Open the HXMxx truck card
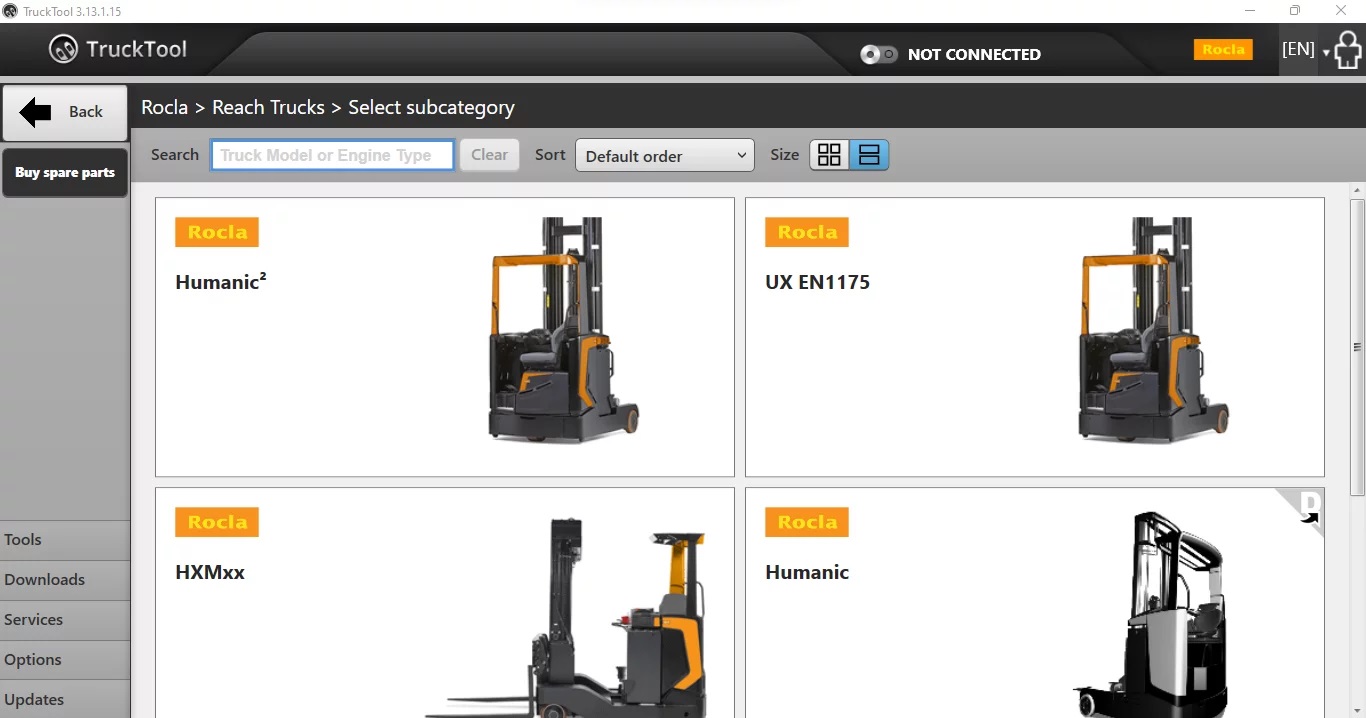 coord(445,603)
